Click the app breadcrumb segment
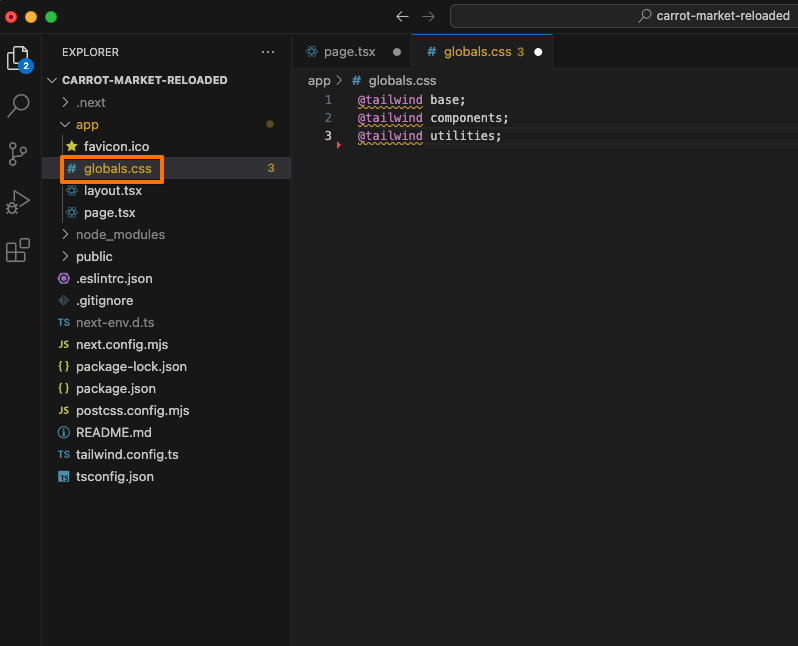The height and width of the screenshot is (646, 798). pos(319,80)
